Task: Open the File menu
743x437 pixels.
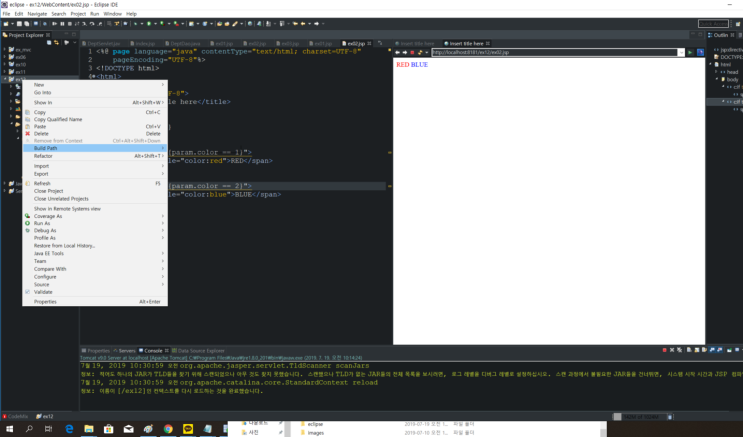Action: coord(6,14)
